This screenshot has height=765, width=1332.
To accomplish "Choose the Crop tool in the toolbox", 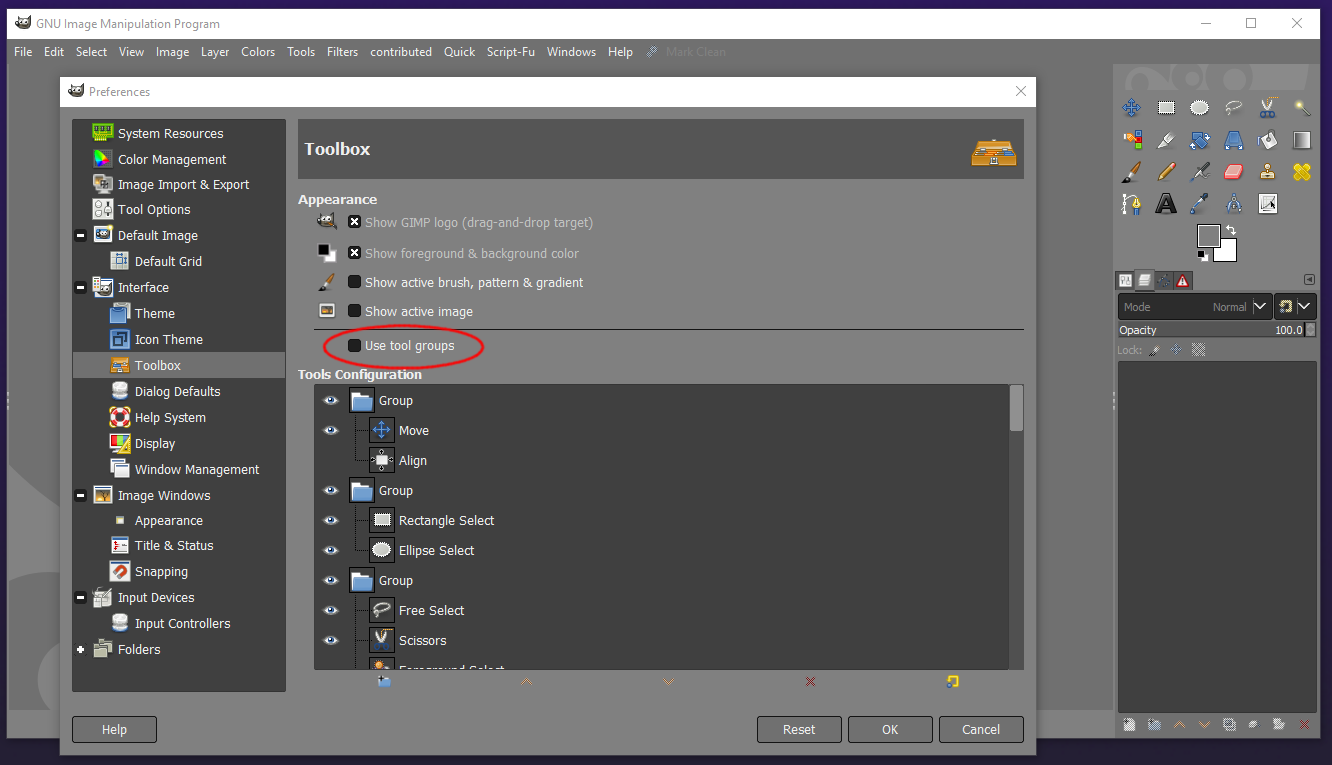I will pos(1166,140).
